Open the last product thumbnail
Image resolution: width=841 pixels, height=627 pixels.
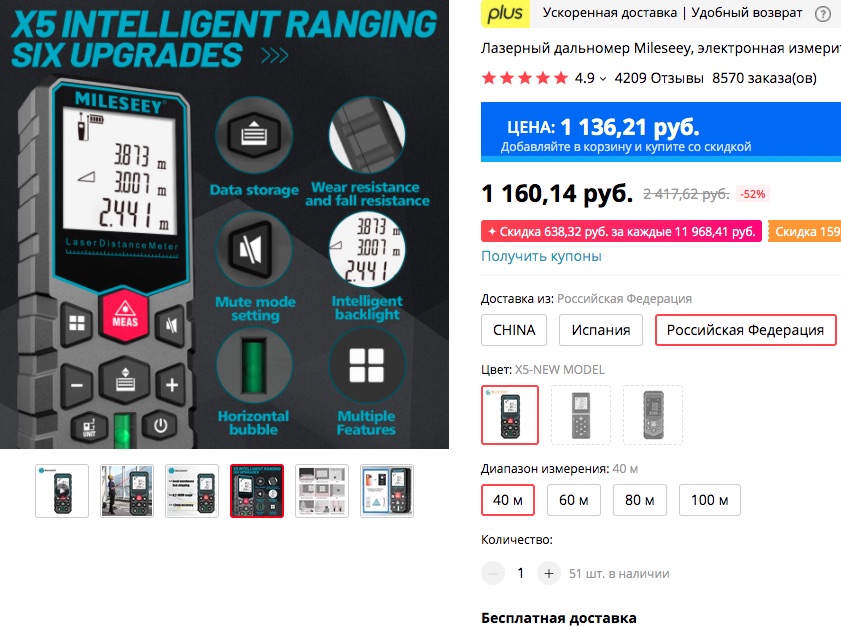(x=387, y=491)
